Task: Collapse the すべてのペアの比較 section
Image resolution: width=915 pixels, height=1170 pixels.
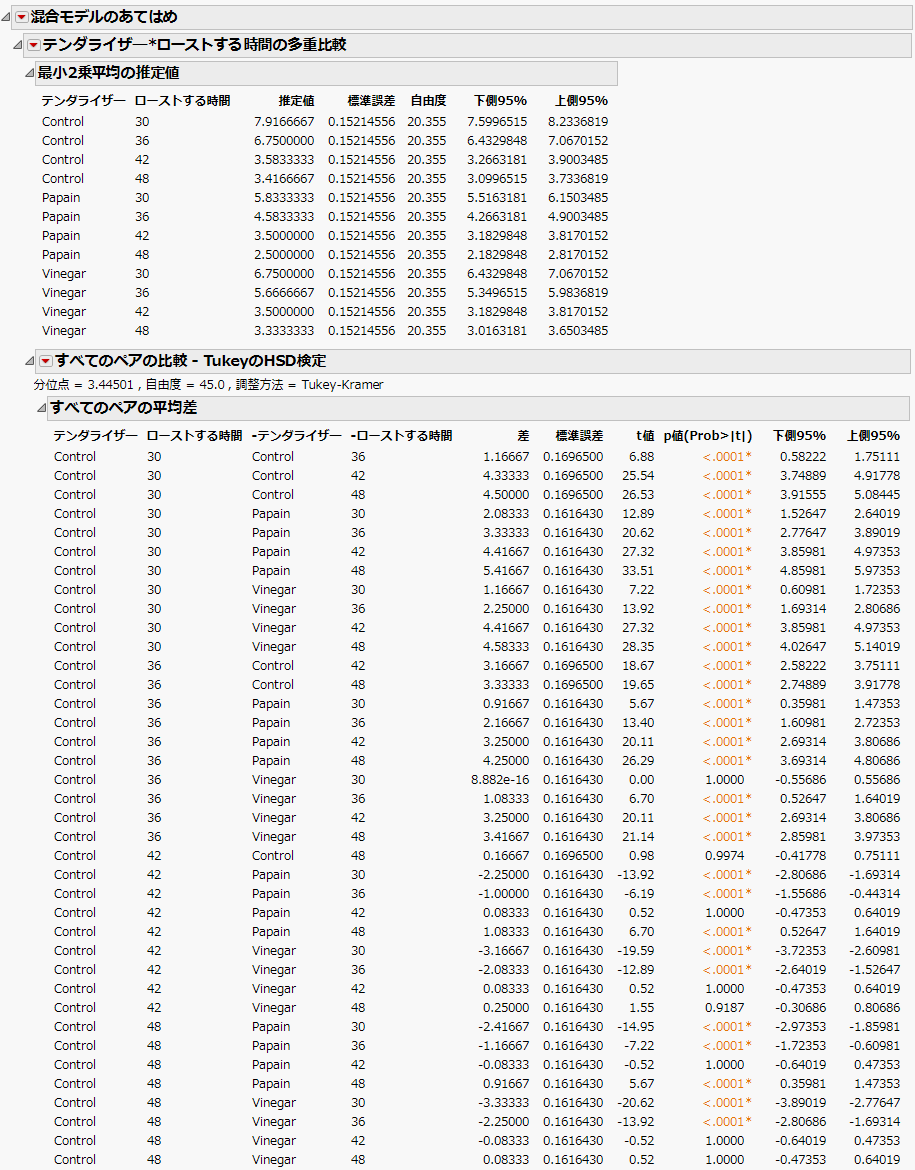Action: point(30,361)
